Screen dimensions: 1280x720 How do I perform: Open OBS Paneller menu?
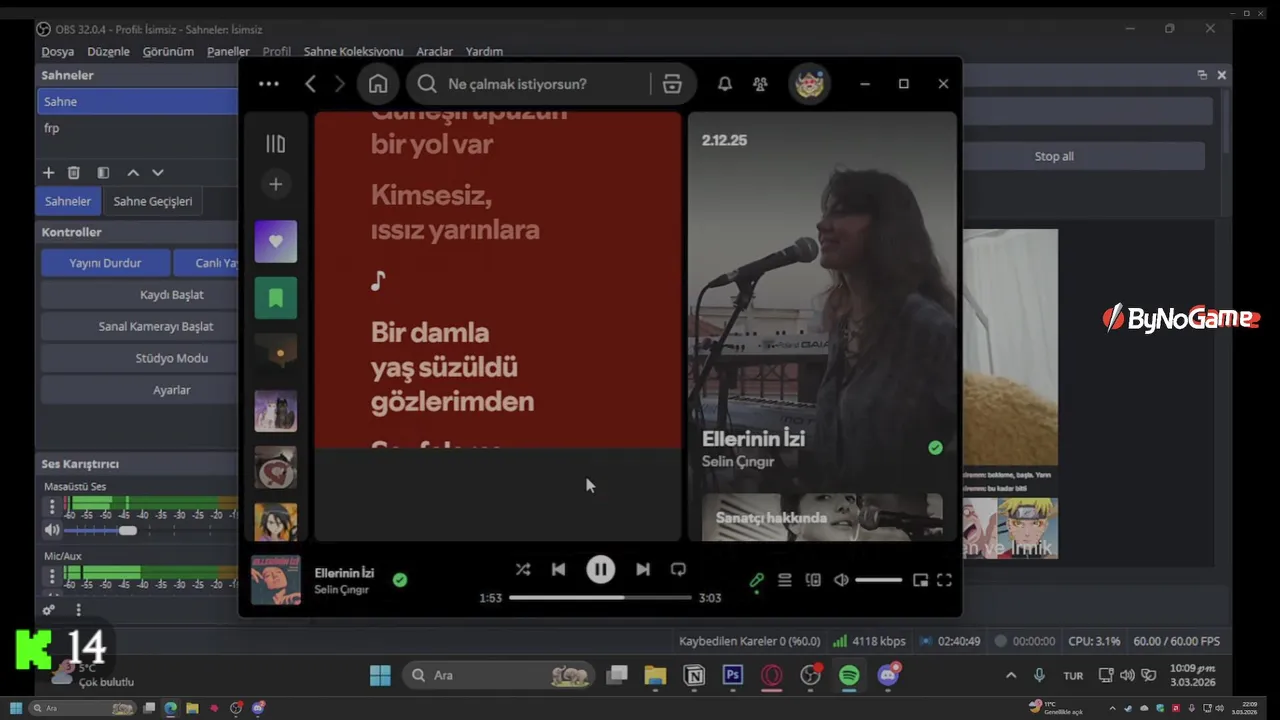click(228, 51)
